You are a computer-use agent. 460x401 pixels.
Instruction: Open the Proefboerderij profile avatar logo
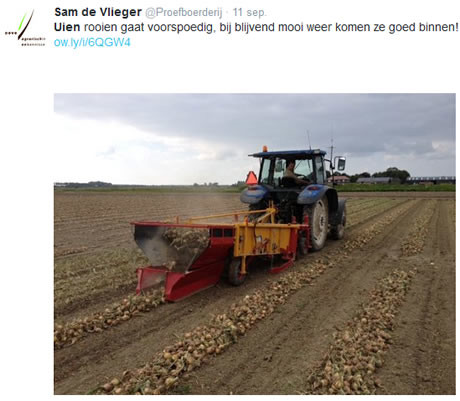coord(25,28)
